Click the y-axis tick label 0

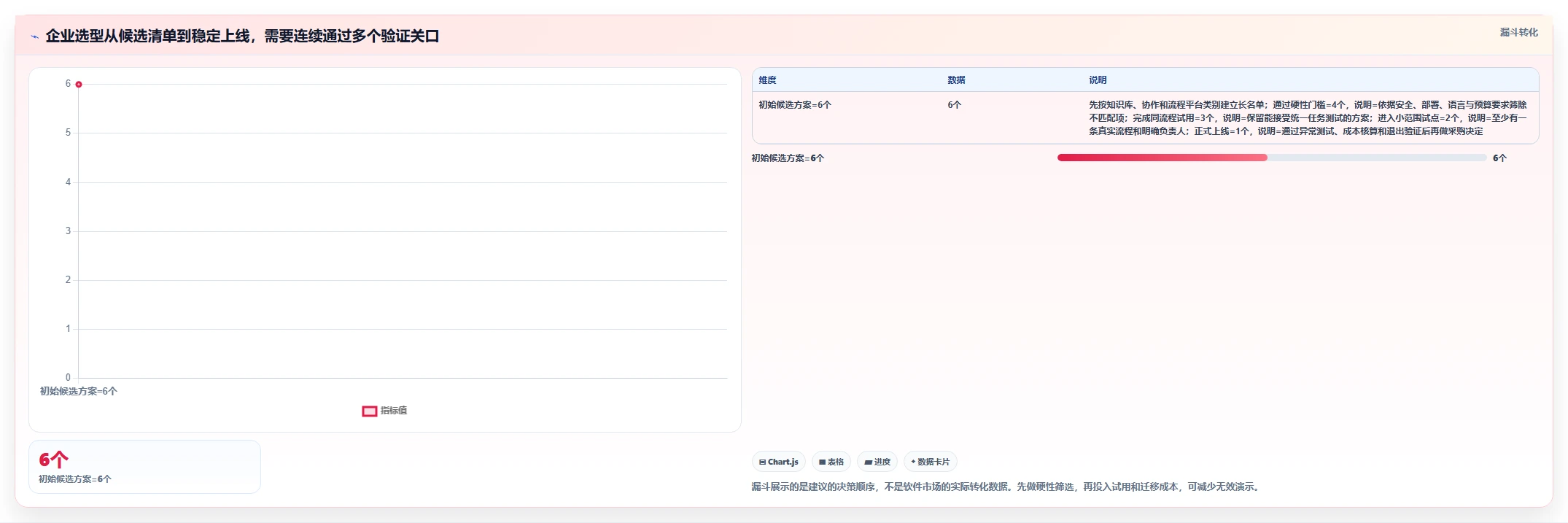(x=69, y=378)
